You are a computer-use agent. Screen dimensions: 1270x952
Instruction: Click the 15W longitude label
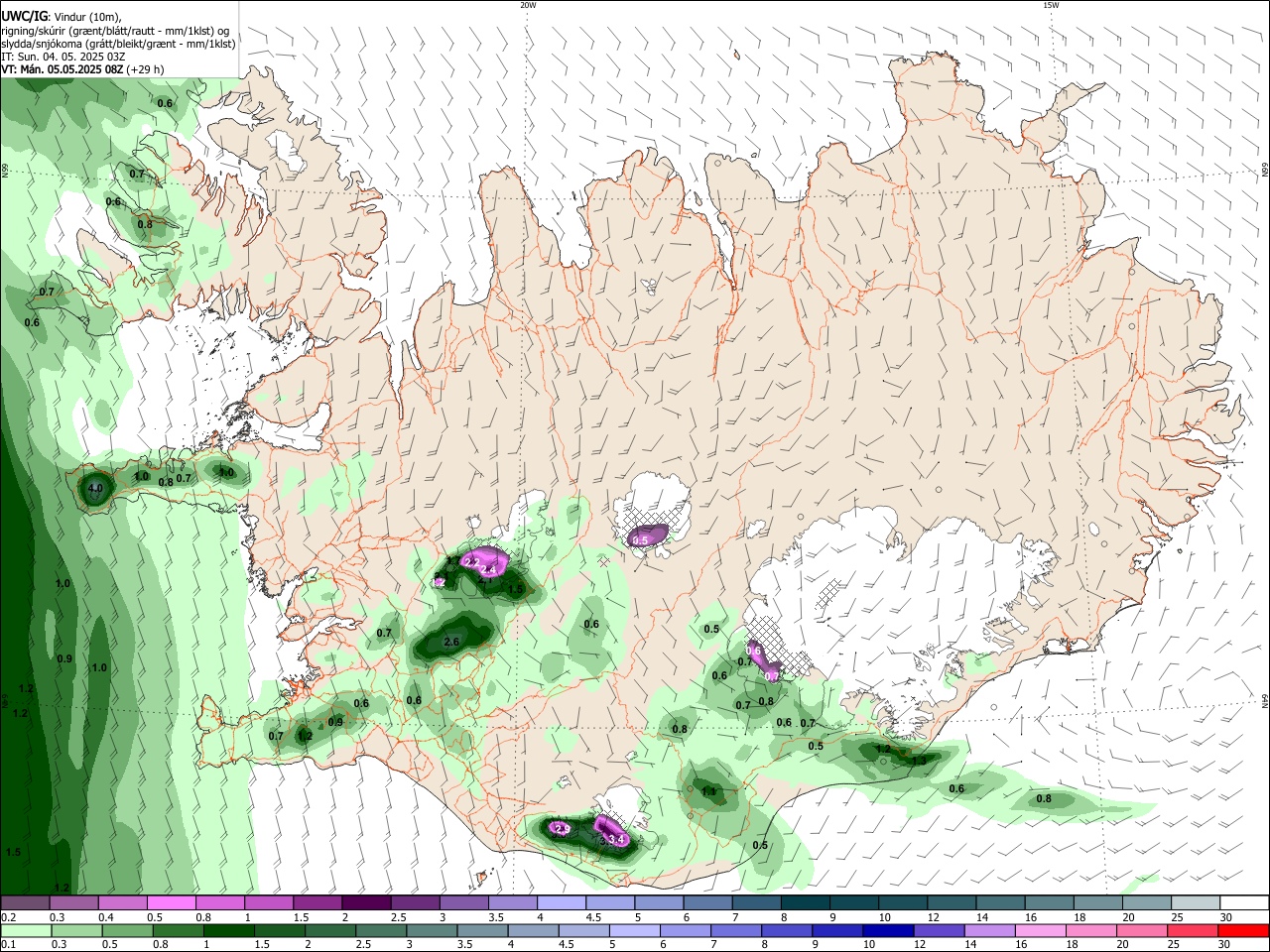[1051, 5]
